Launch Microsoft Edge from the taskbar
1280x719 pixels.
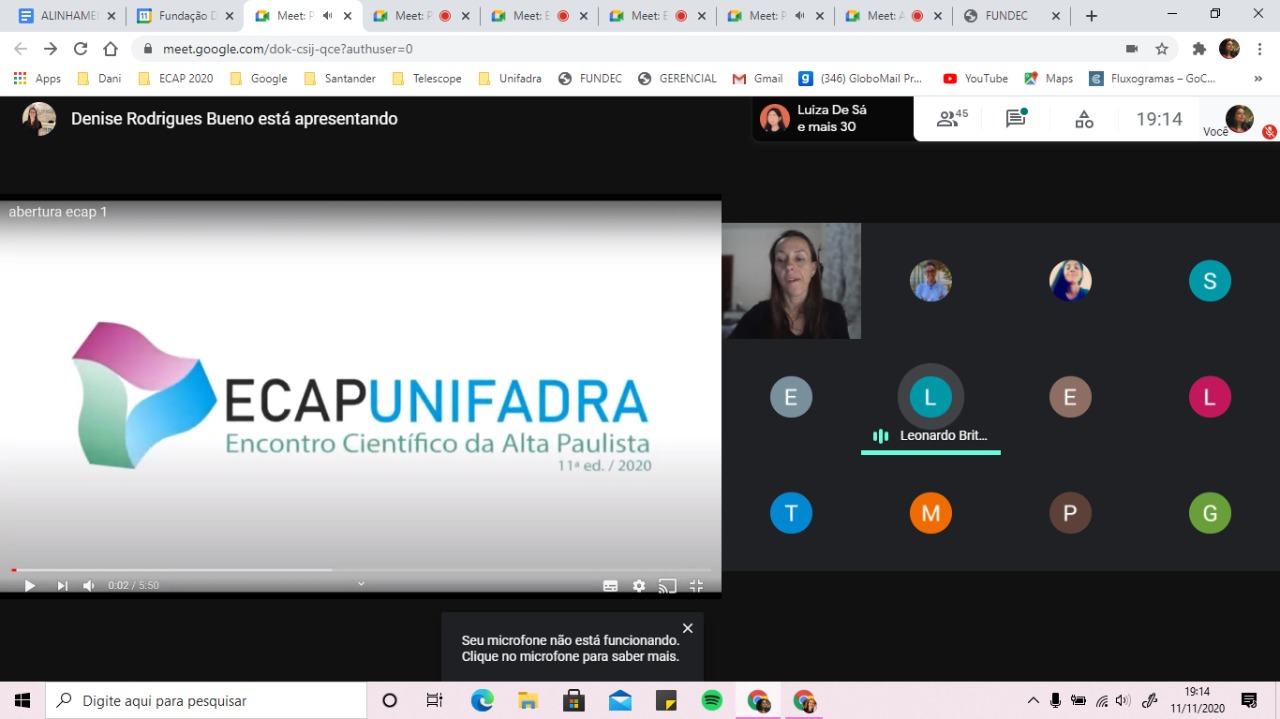coord(482,700)
